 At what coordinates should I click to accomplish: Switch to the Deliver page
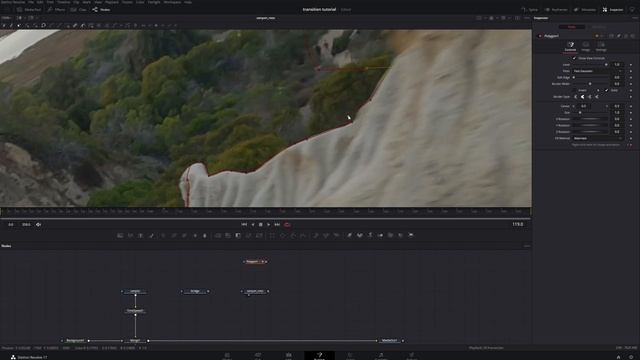point(411,356)
